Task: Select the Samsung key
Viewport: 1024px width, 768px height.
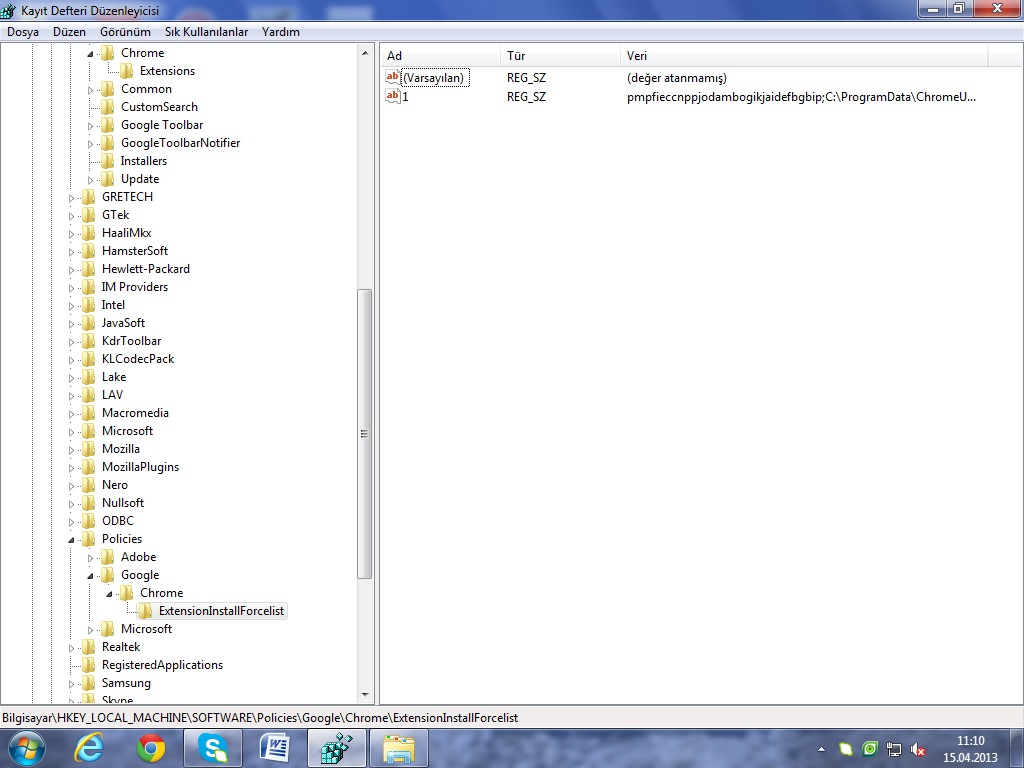Action: [126, 683]
